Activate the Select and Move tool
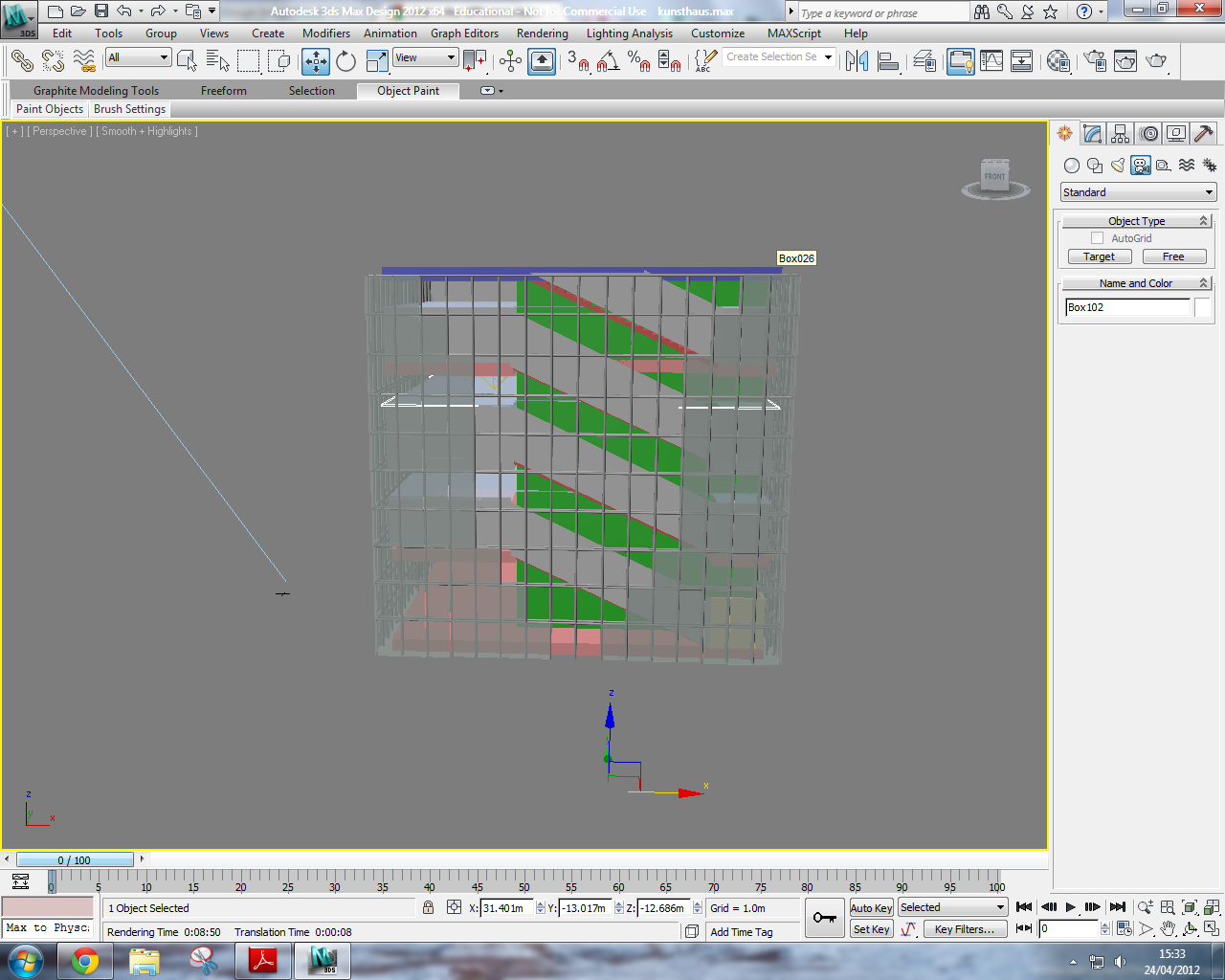This screenshot has width=1225, height=980. click(316, 61)
